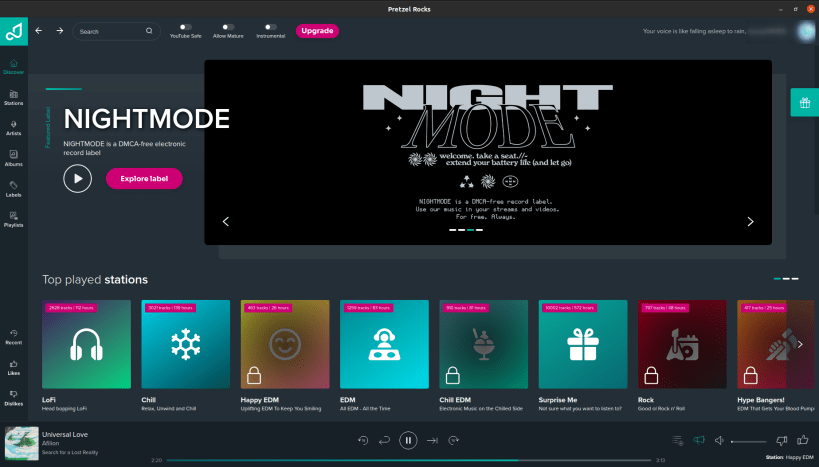Open Recent in the sidebar

[x=14, y=337]
